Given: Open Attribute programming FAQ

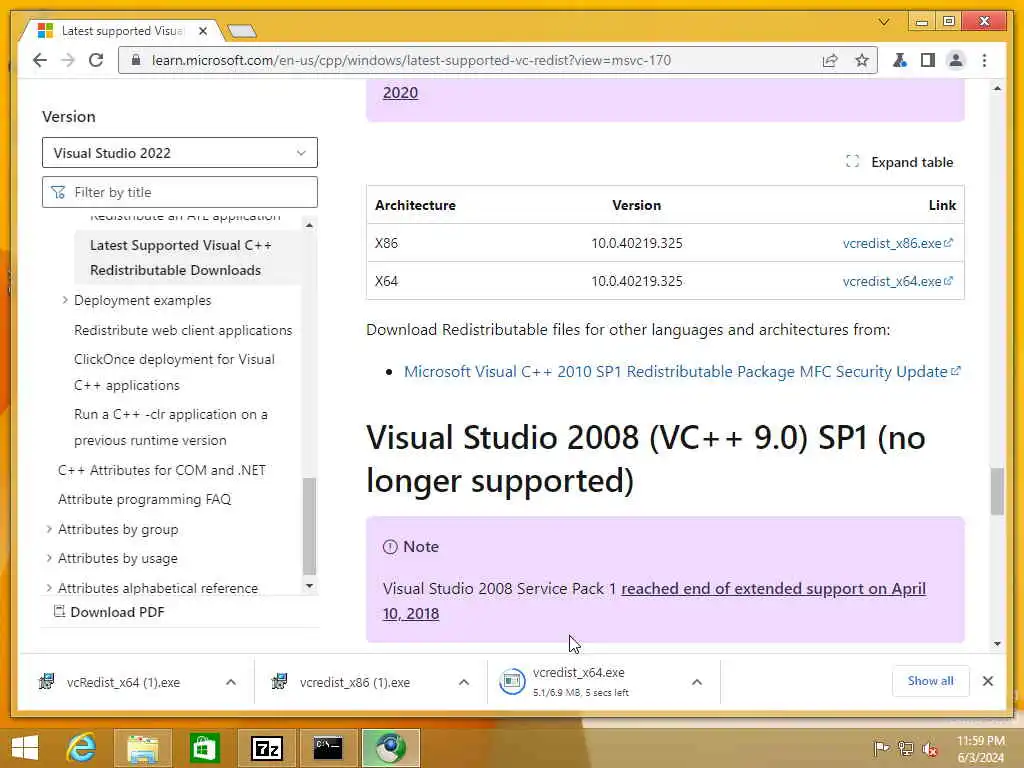Looking at the screenshot, I should tap(144, 499).
